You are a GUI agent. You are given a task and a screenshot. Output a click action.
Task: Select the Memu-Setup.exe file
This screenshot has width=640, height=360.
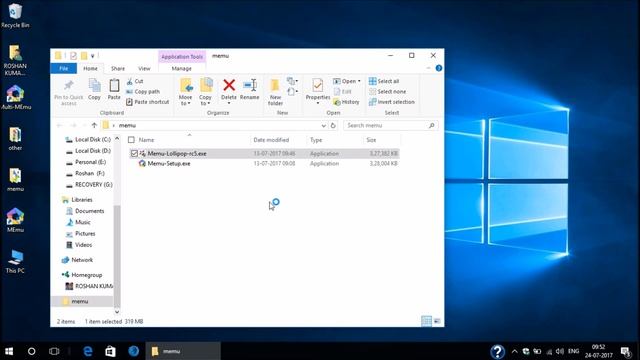point(169,164)
